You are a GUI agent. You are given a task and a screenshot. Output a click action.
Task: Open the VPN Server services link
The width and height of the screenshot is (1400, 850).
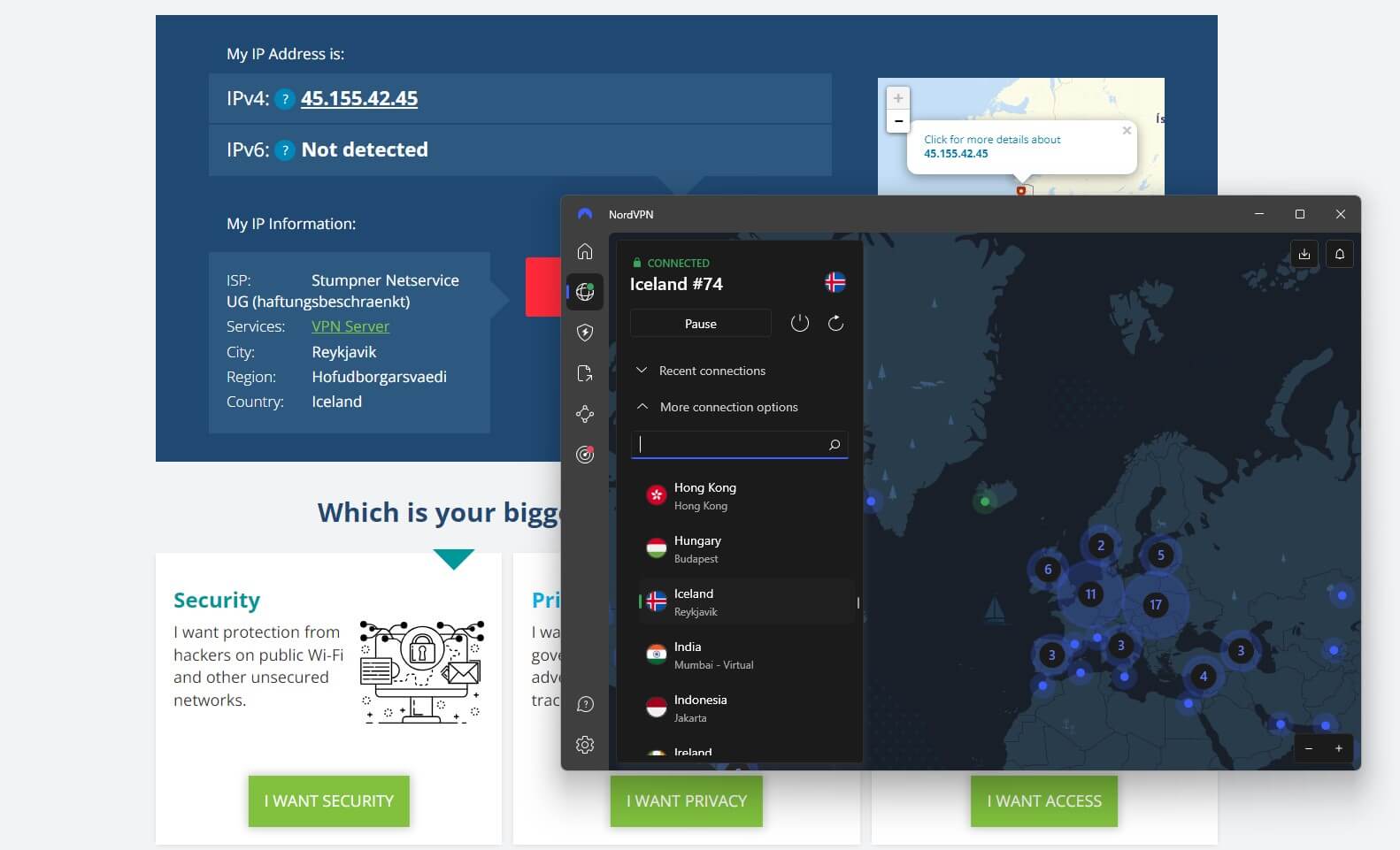(350, 326)
